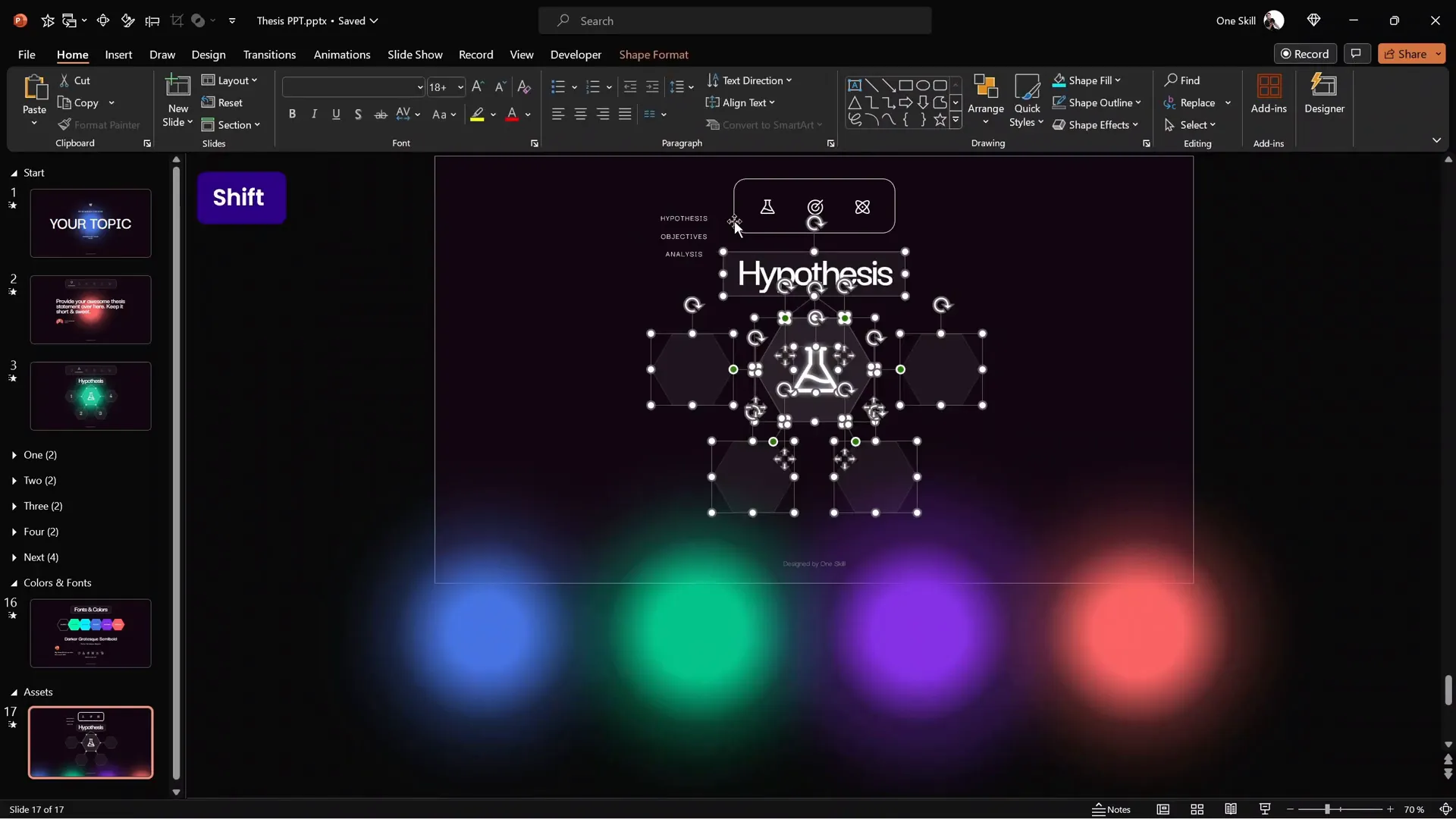Open the Comments pane icon
Screen dimensions: 1456x819
coord(1356,54)
